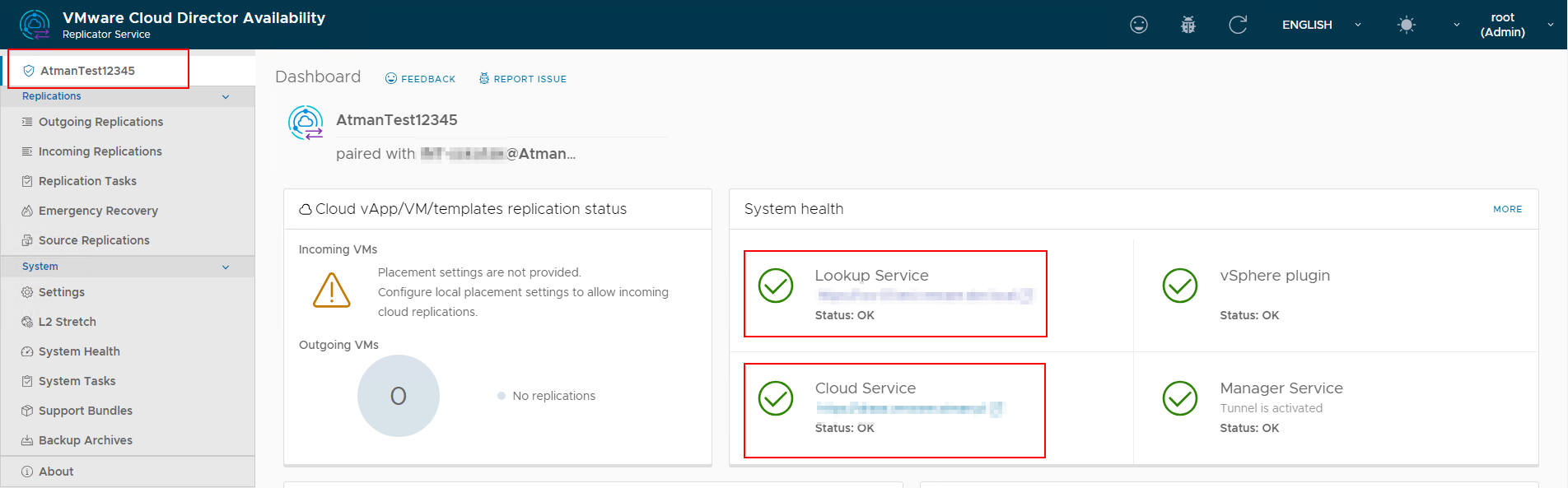This screenshot has height=488, width=1568.
Task: Click the REPORT ISSUE link
Action: [523, 79]
